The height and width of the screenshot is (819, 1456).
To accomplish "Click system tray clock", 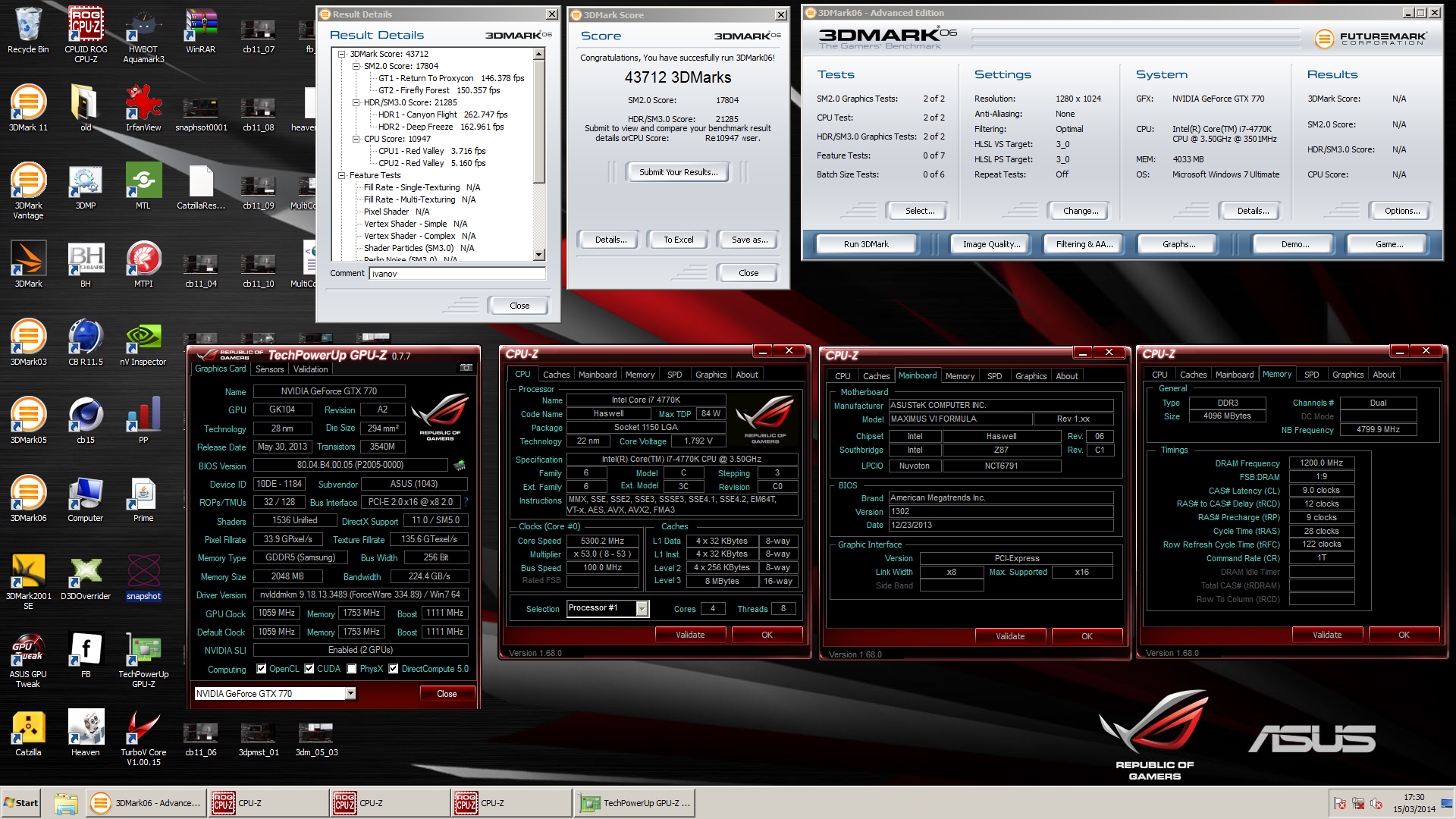I will 1414,803.
